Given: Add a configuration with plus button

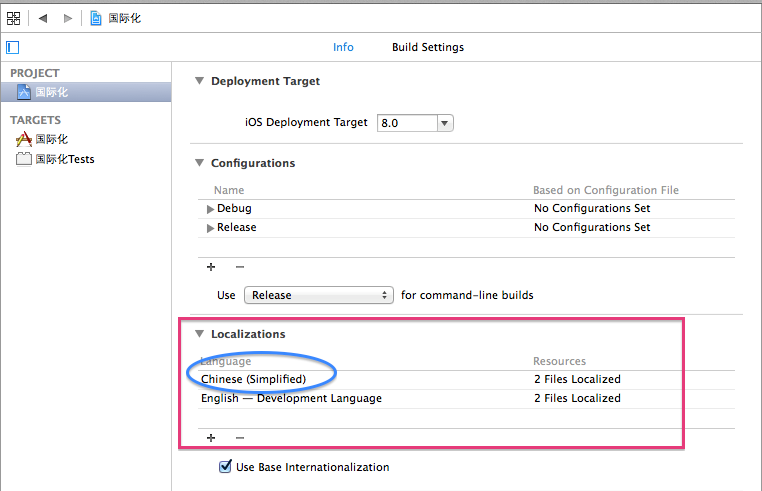Looking at the screenshot, I should pos(211,267).
